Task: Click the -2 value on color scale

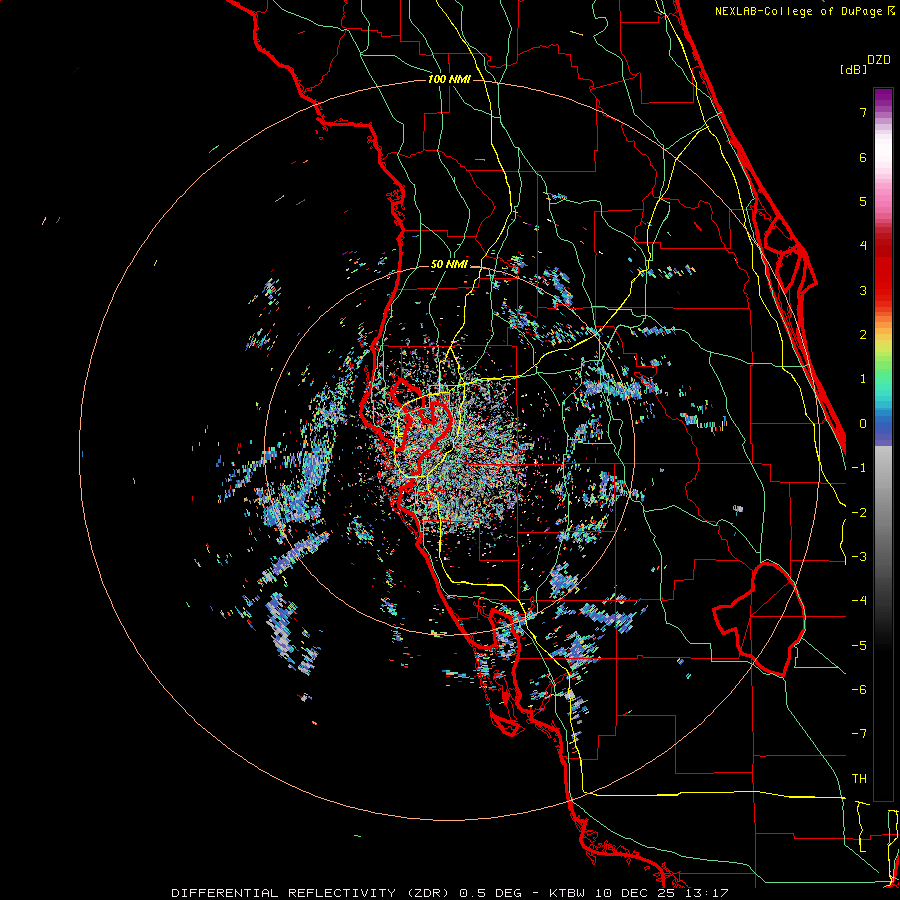Action: [x=859, y=513]
